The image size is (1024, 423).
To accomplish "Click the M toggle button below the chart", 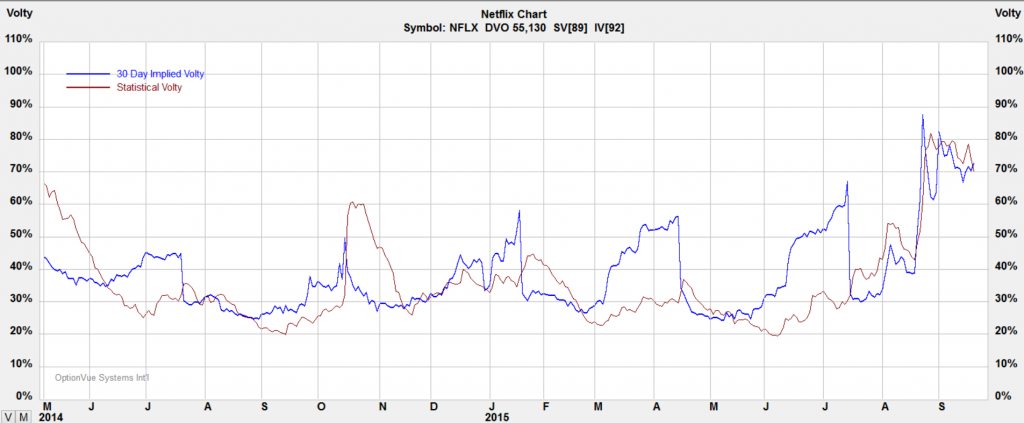I will [22, 416].
